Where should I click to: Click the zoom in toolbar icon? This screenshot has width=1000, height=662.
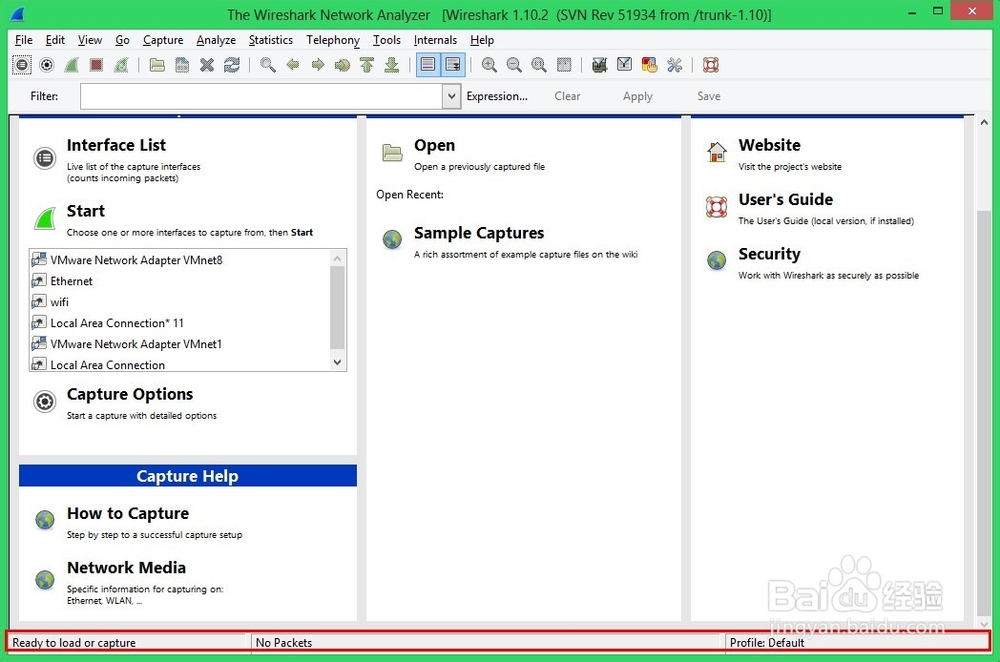489,64
